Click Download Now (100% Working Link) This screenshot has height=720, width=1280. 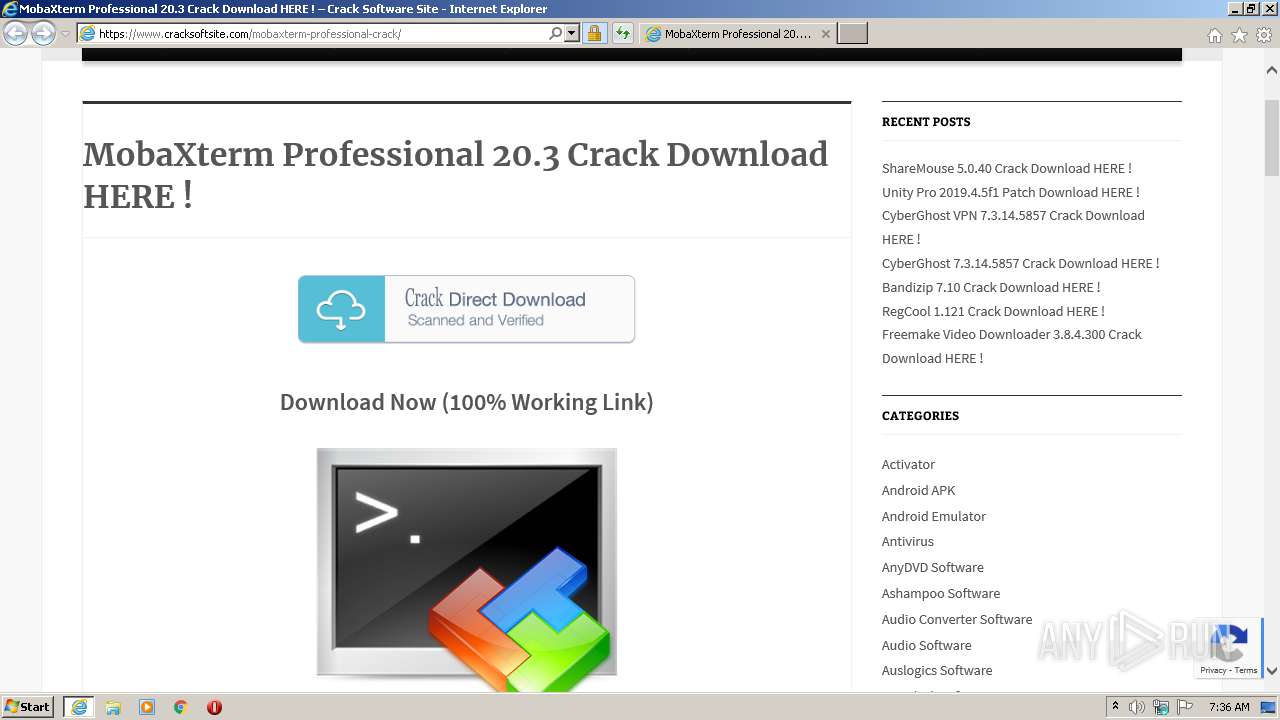click(466, 402)
